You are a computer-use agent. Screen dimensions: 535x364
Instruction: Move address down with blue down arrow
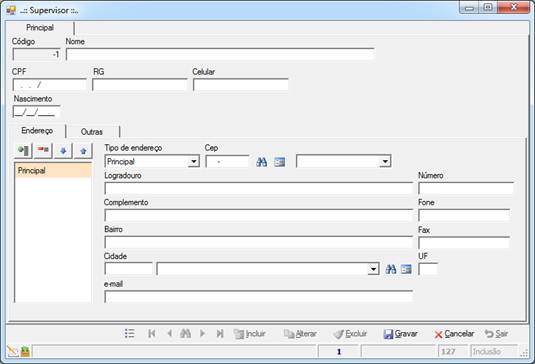(63, 150)
